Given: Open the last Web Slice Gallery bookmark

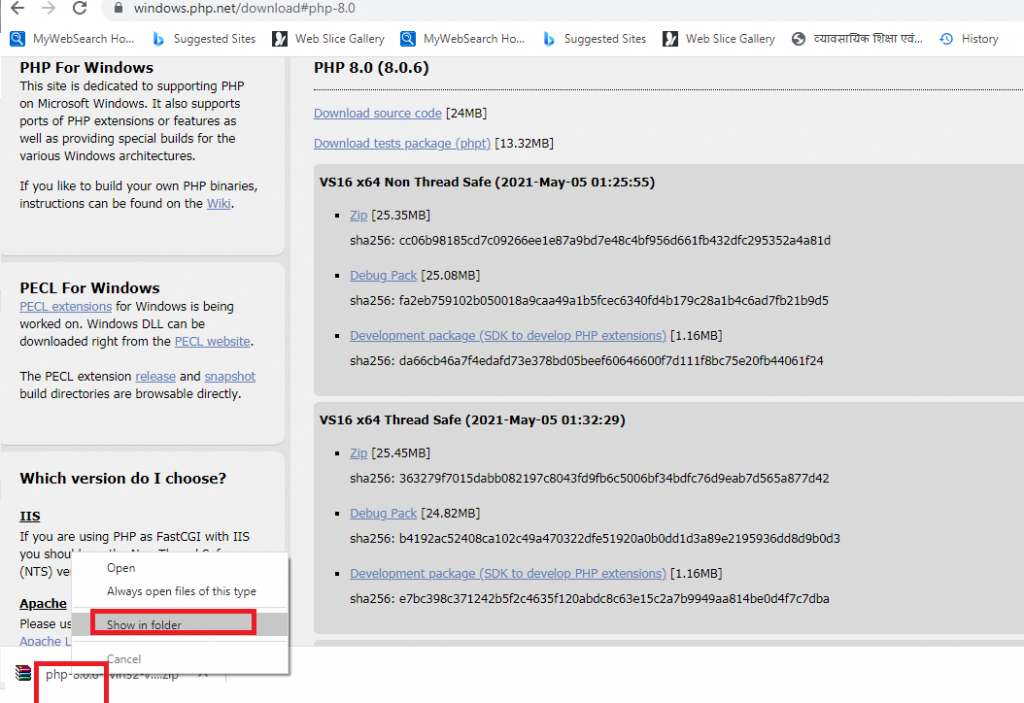Looking at the screenshot, I should 719,39.
